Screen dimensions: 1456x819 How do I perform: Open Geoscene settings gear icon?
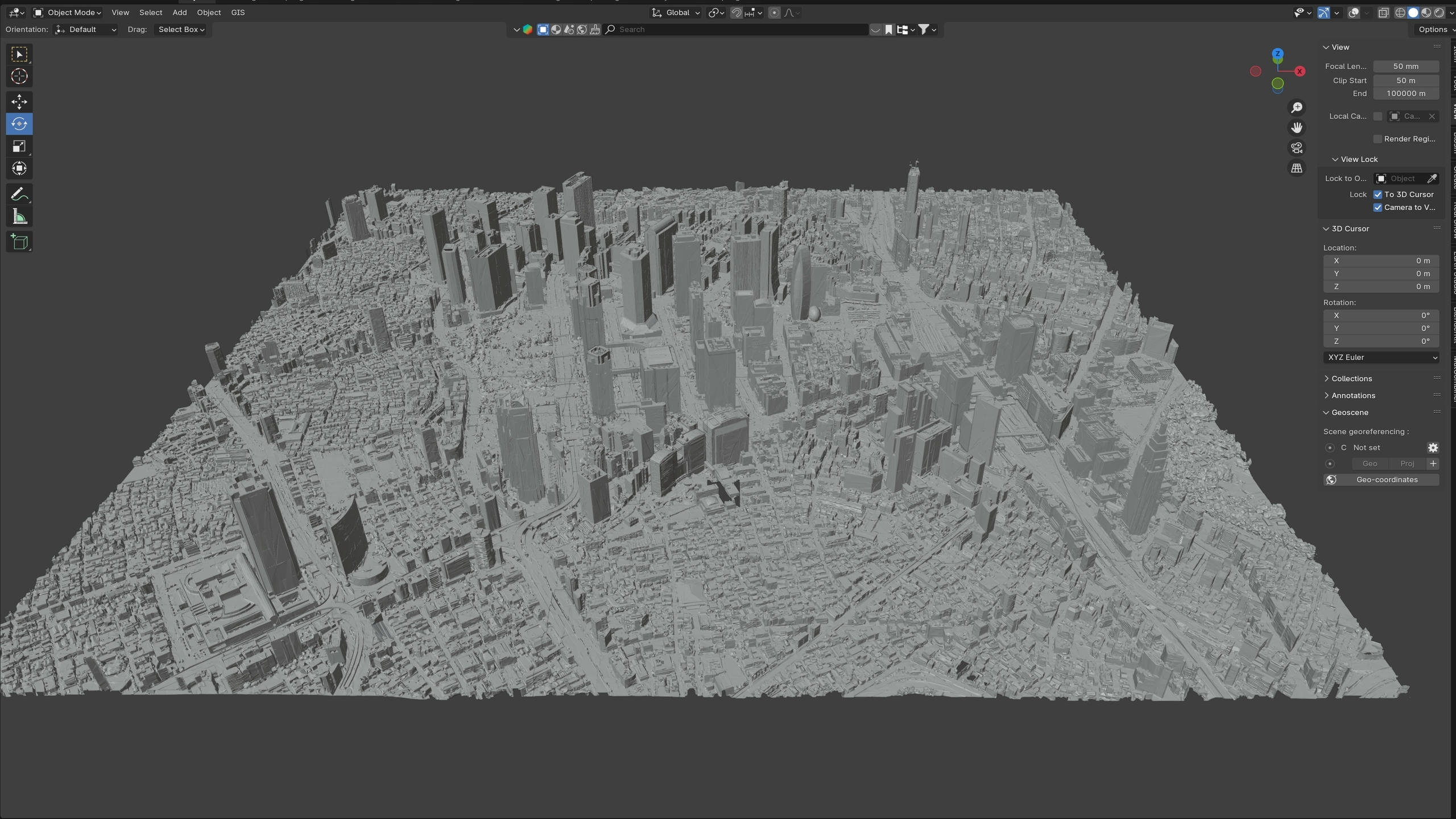[1433, 448]
